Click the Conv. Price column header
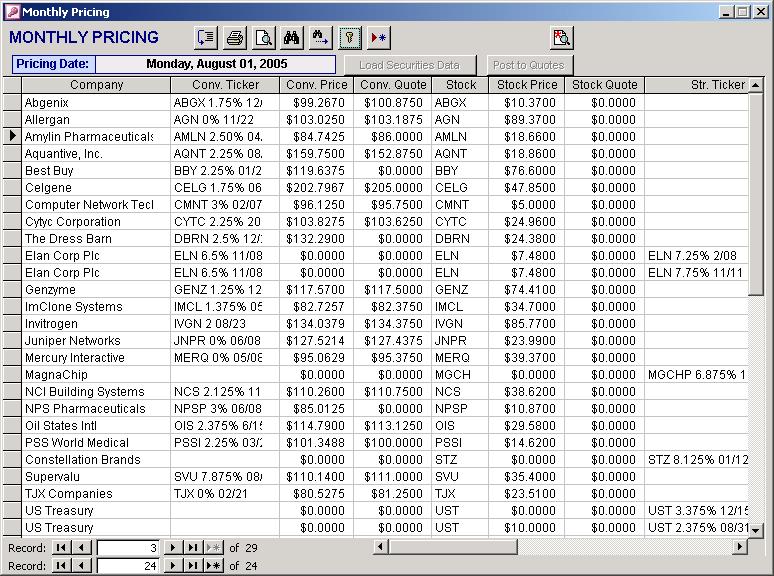The width and height of the screenshot is (774, 576). pos(316,85)
